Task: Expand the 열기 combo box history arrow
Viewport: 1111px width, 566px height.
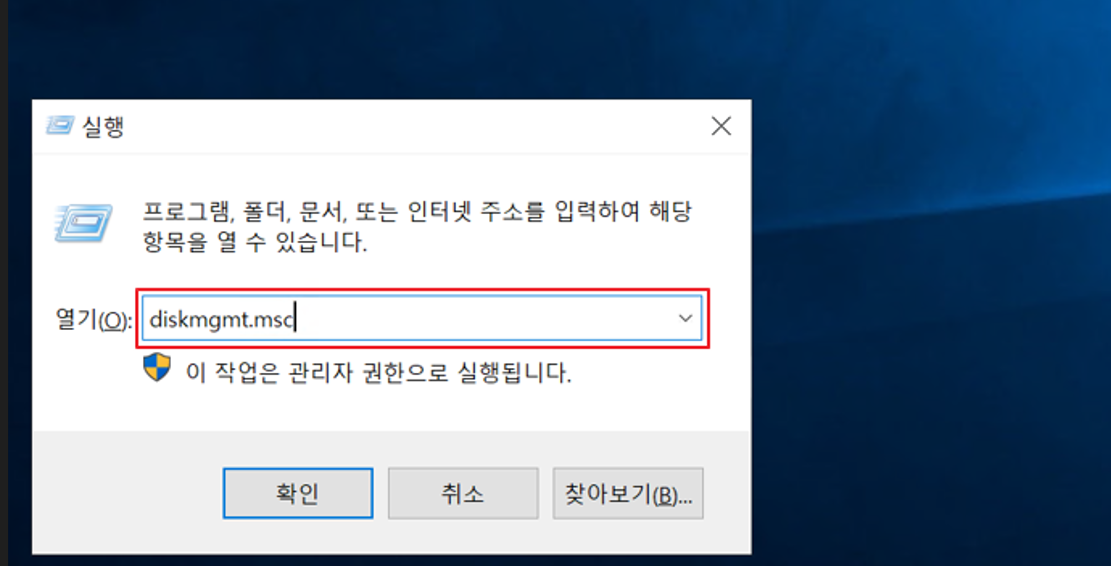Action: (685, 318)
